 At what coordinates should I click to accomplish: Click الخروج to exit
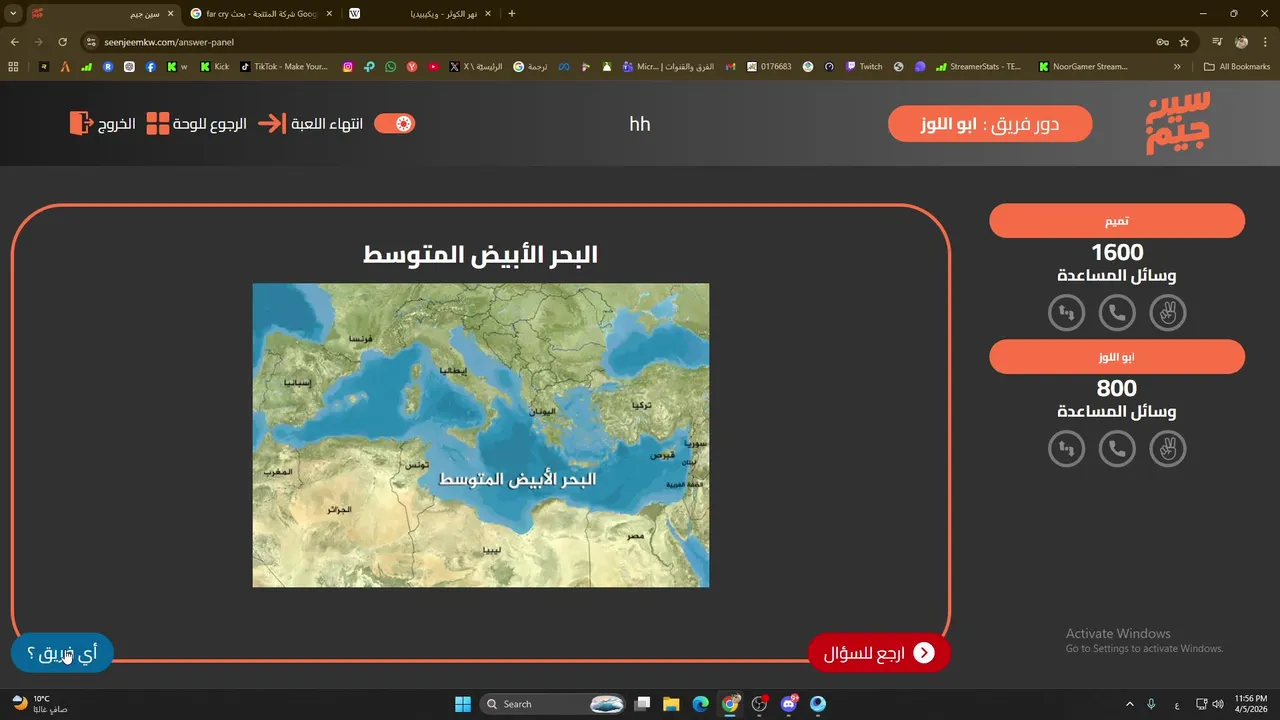click(102, 124)
